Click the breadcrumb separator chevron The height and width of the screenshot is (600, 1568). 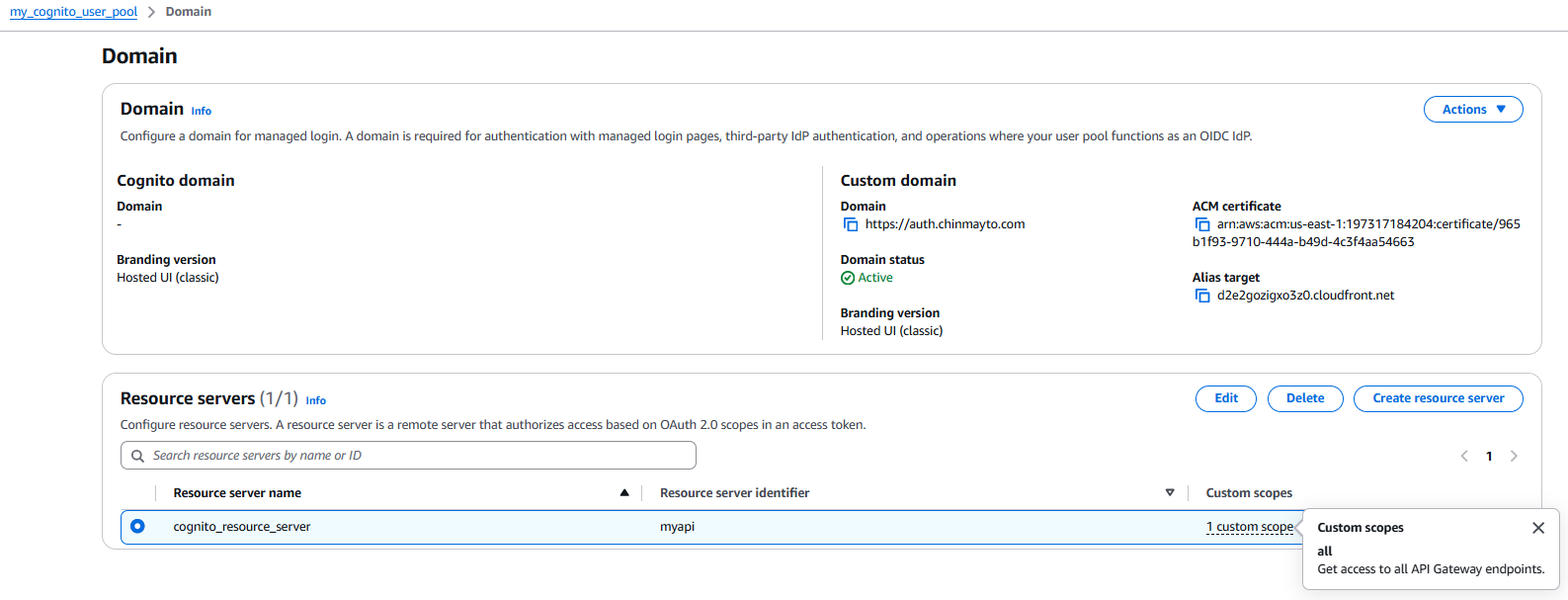[151, 12]
